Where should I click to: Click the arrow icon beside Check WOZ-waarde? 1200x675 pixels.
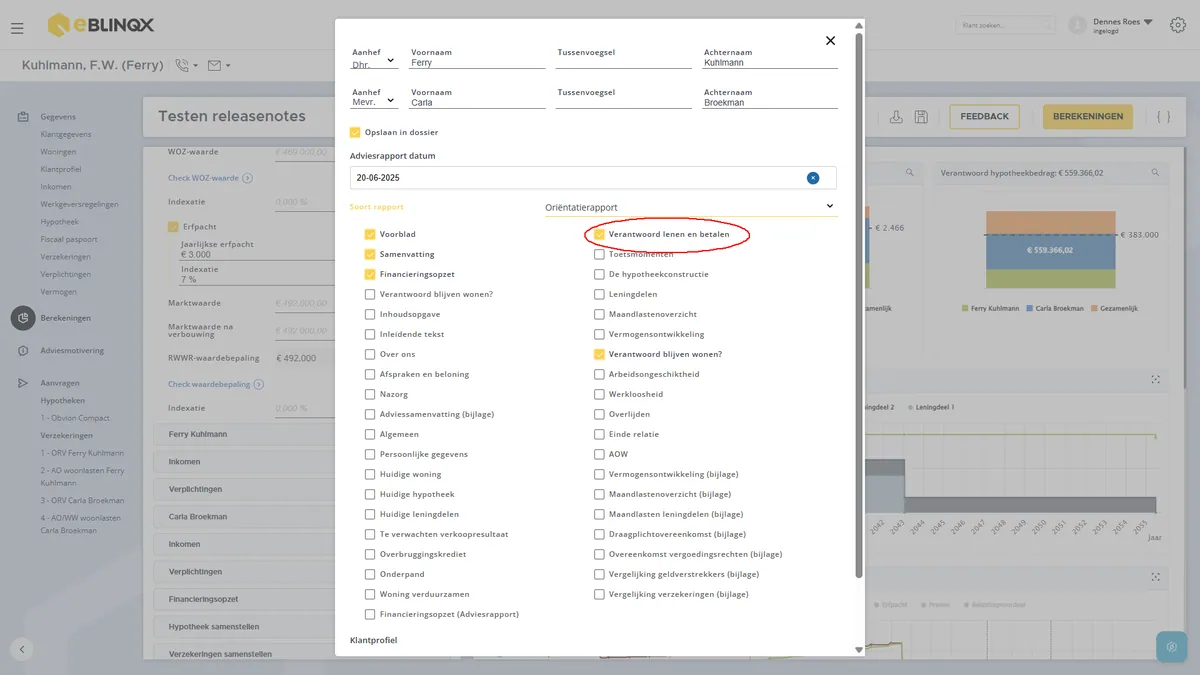tap(247, 178)
